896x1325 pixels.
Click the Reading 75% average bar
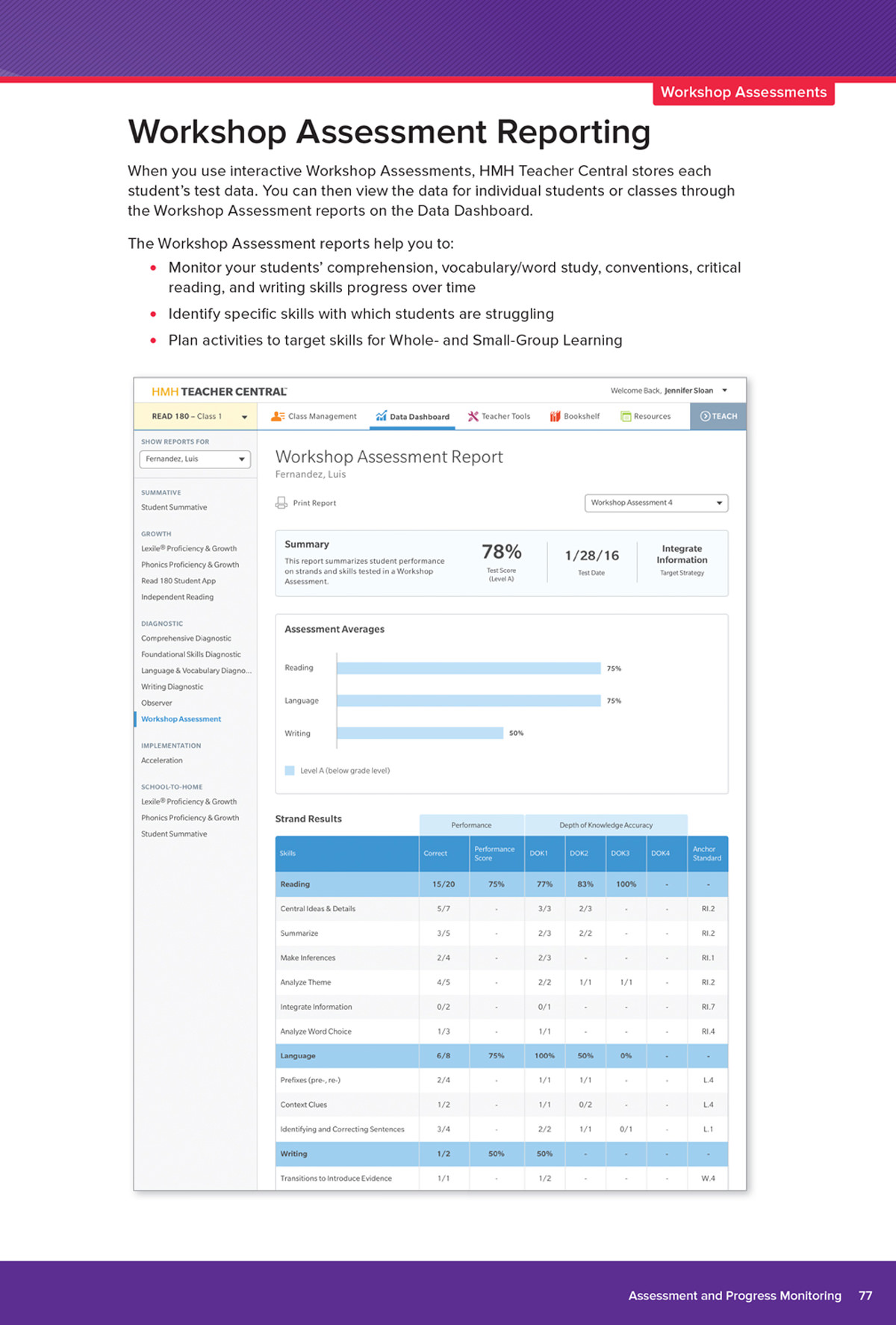[468, 668]
